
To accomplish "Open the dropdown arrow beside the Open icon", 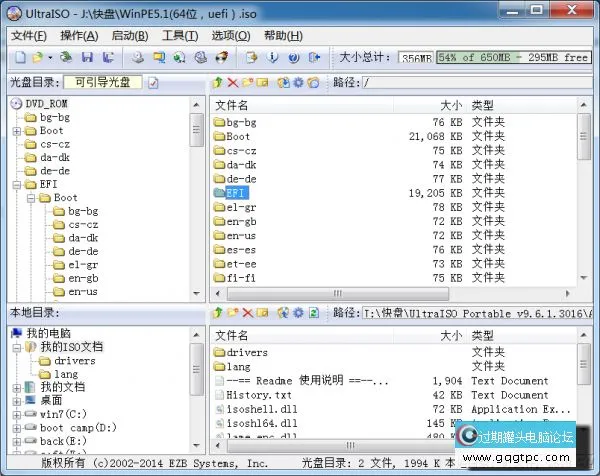I will pos(50,58).
